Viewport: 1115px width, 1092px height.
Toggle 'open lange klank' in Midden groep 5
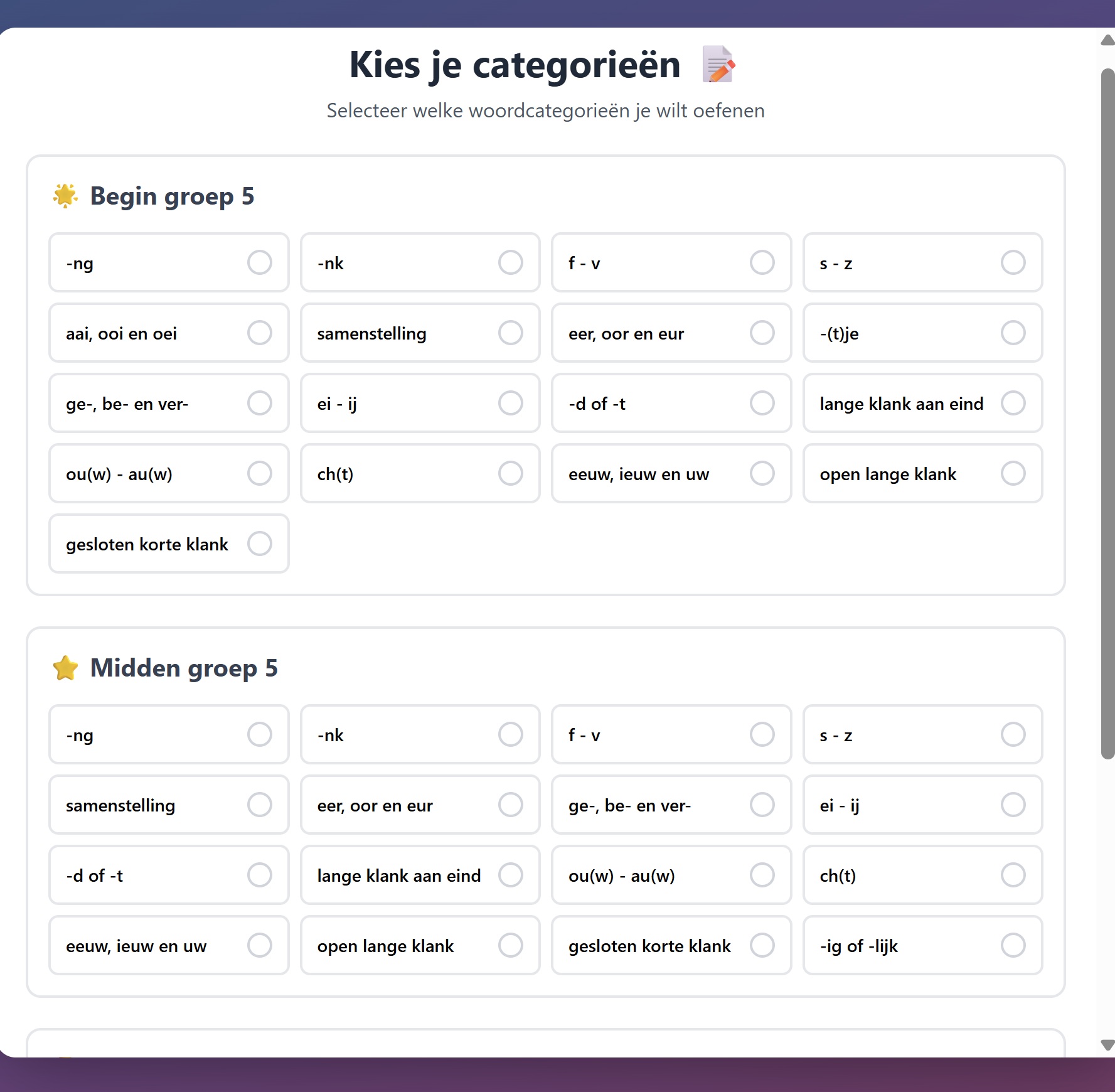pyautogui.click(x=420, y=945)
